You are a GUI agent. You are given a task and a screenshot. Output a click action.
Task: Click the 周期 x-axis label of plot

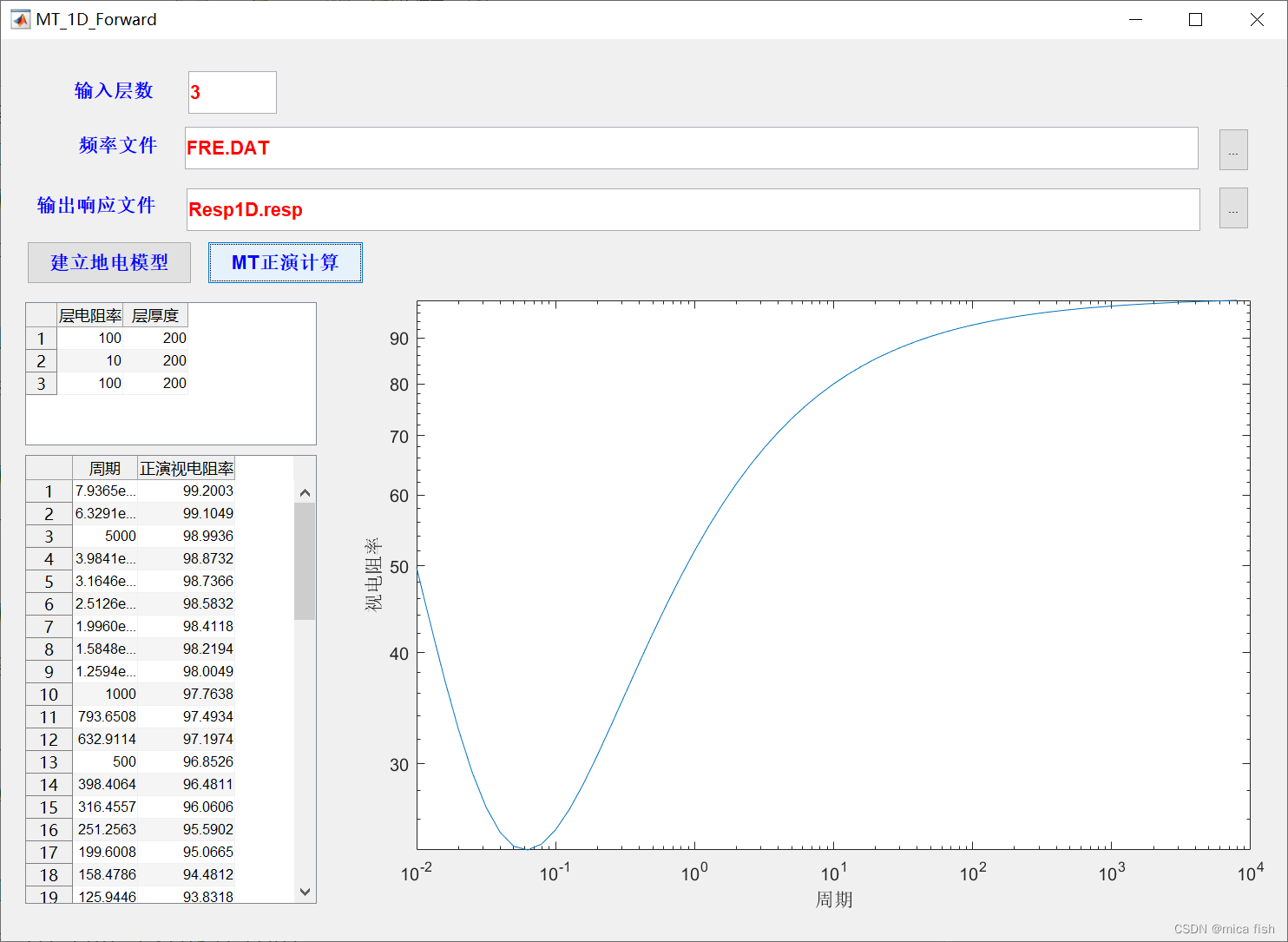[834, 899]
